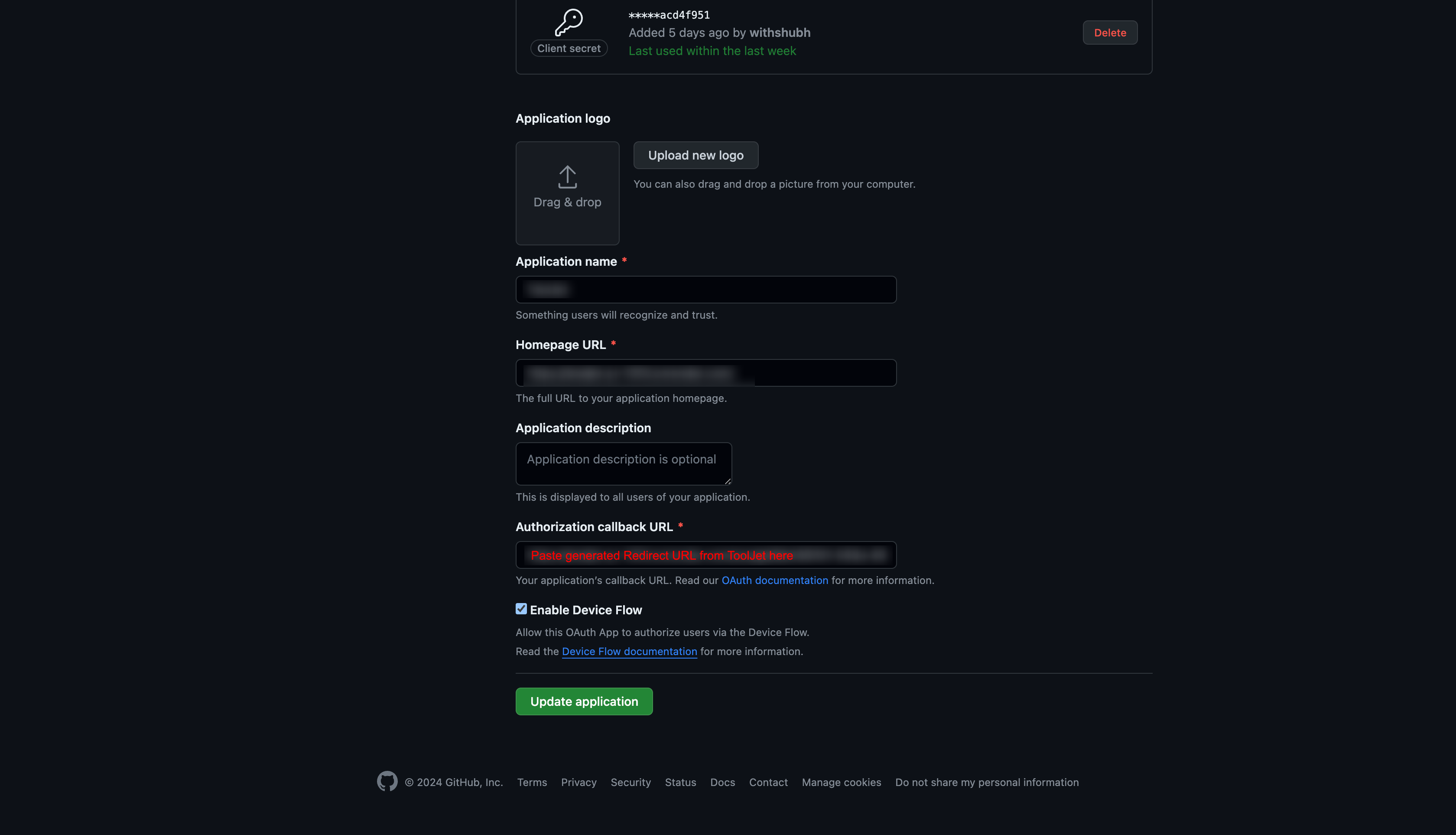
Task: Click the GitHub logo in the footer
Action: (x=387, y=781)
